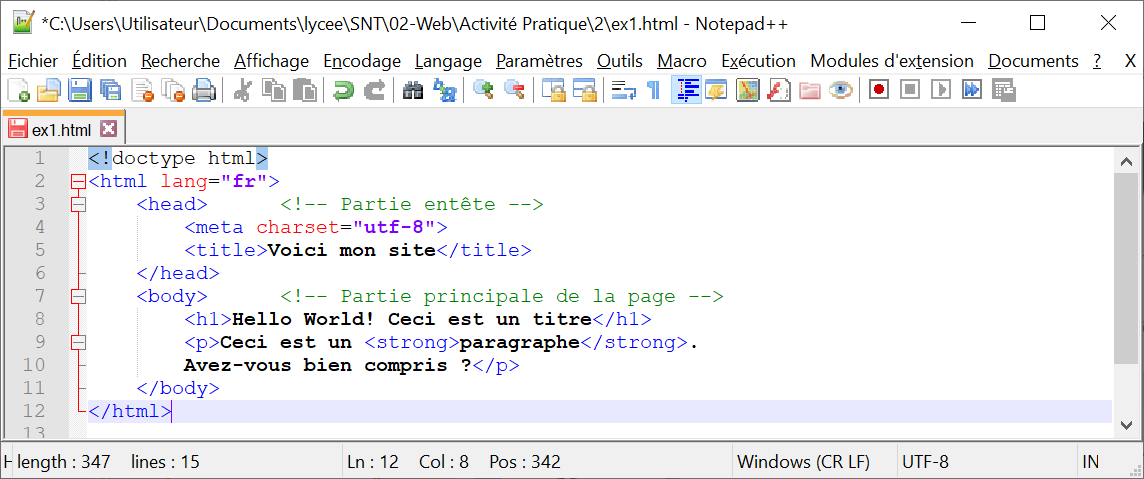1144x479 pixels.
Task: Click the Save recorded macro icon
Action: [x=1004, y=90]
